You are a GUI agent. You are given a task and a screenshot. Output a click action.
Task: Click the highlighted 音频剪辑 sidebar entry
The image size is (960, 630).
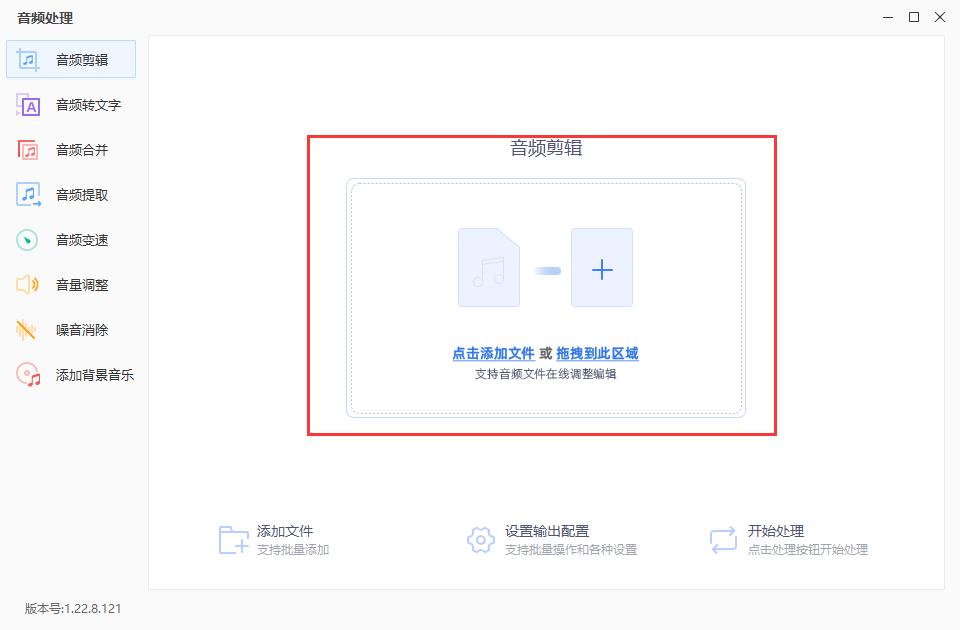pyautogui.click(x=70, y=59)
